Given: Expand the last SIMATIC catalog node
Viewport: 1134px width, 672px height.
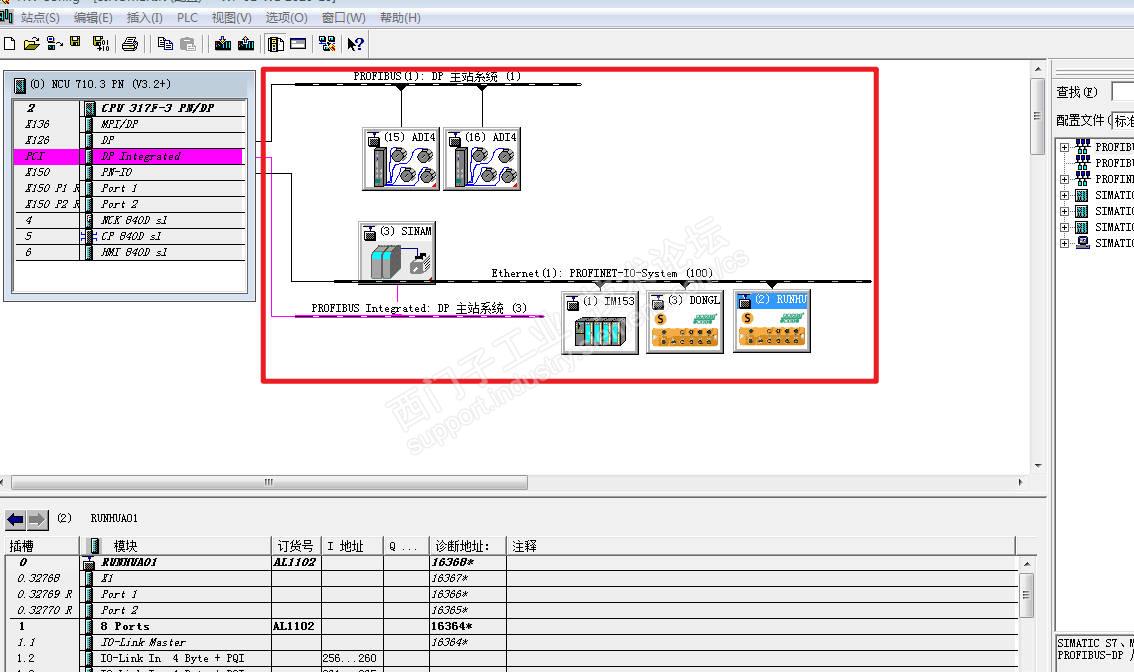Looking at the screenshot, I should tap(1065, 243).
